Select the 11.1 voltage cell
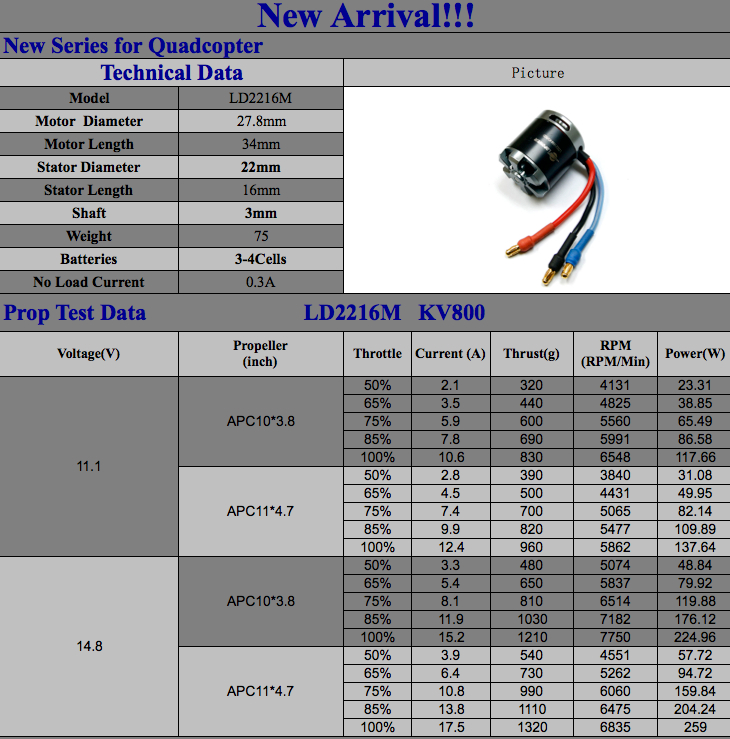 (89, 467)
